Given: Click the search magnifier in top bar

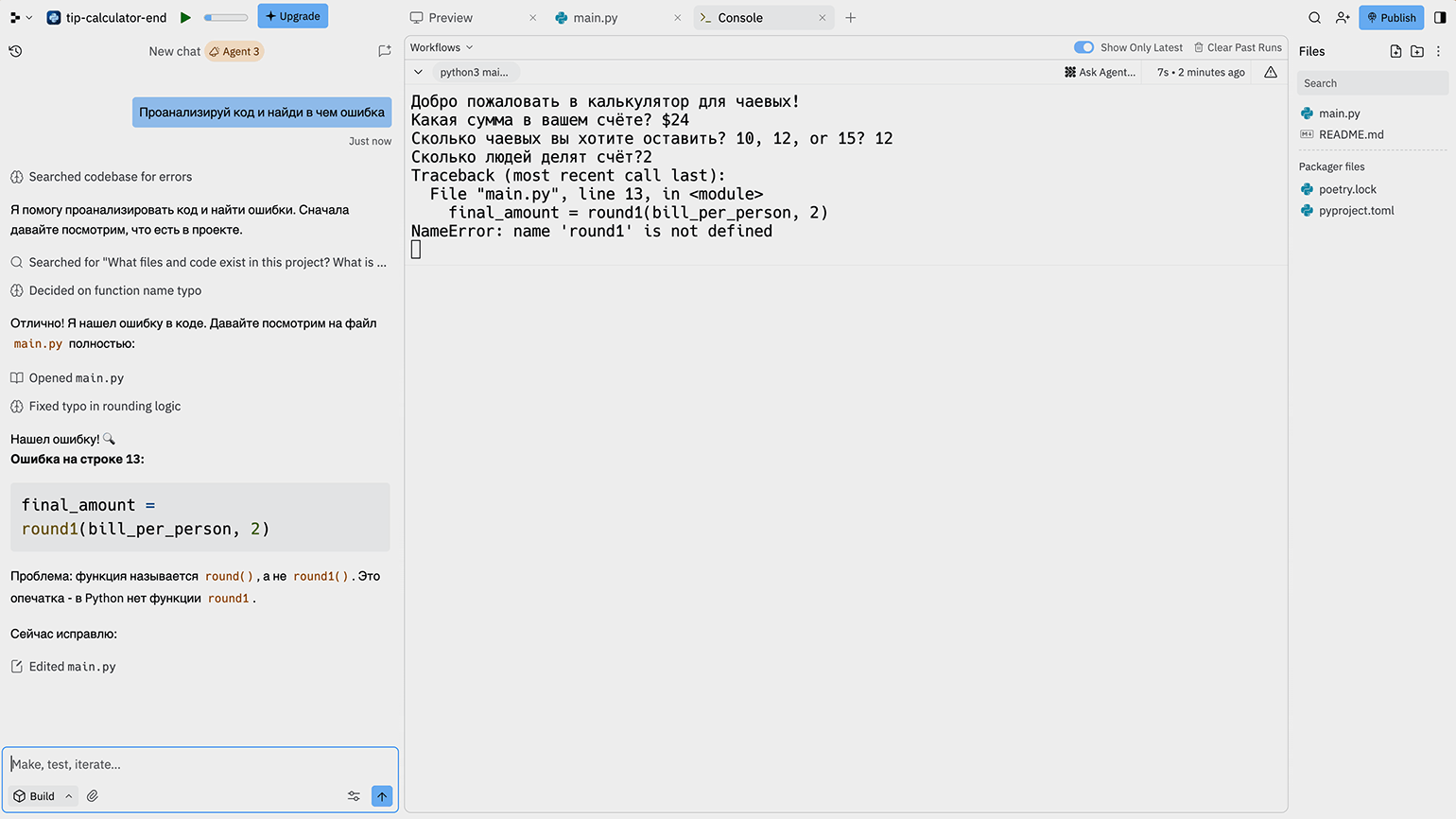Looking at the screenshot, I should click(x=1314, y=17).
